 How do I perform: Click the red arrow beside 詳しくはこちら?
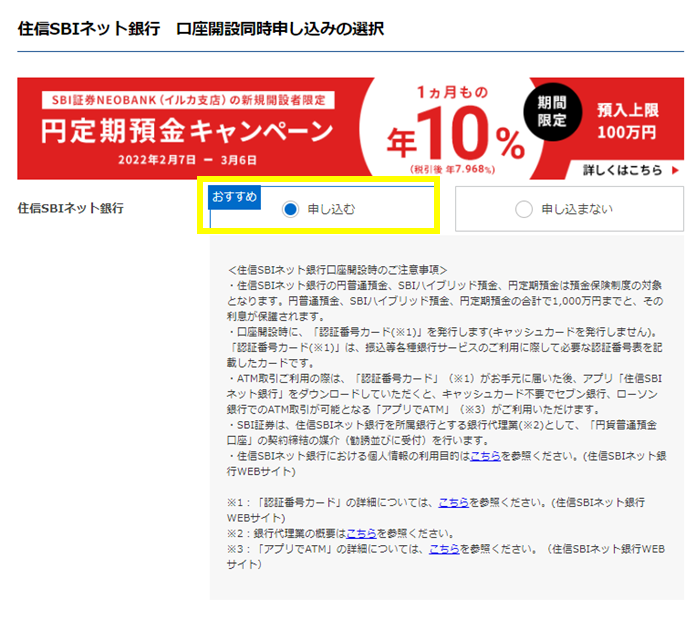tap(675, 170)
